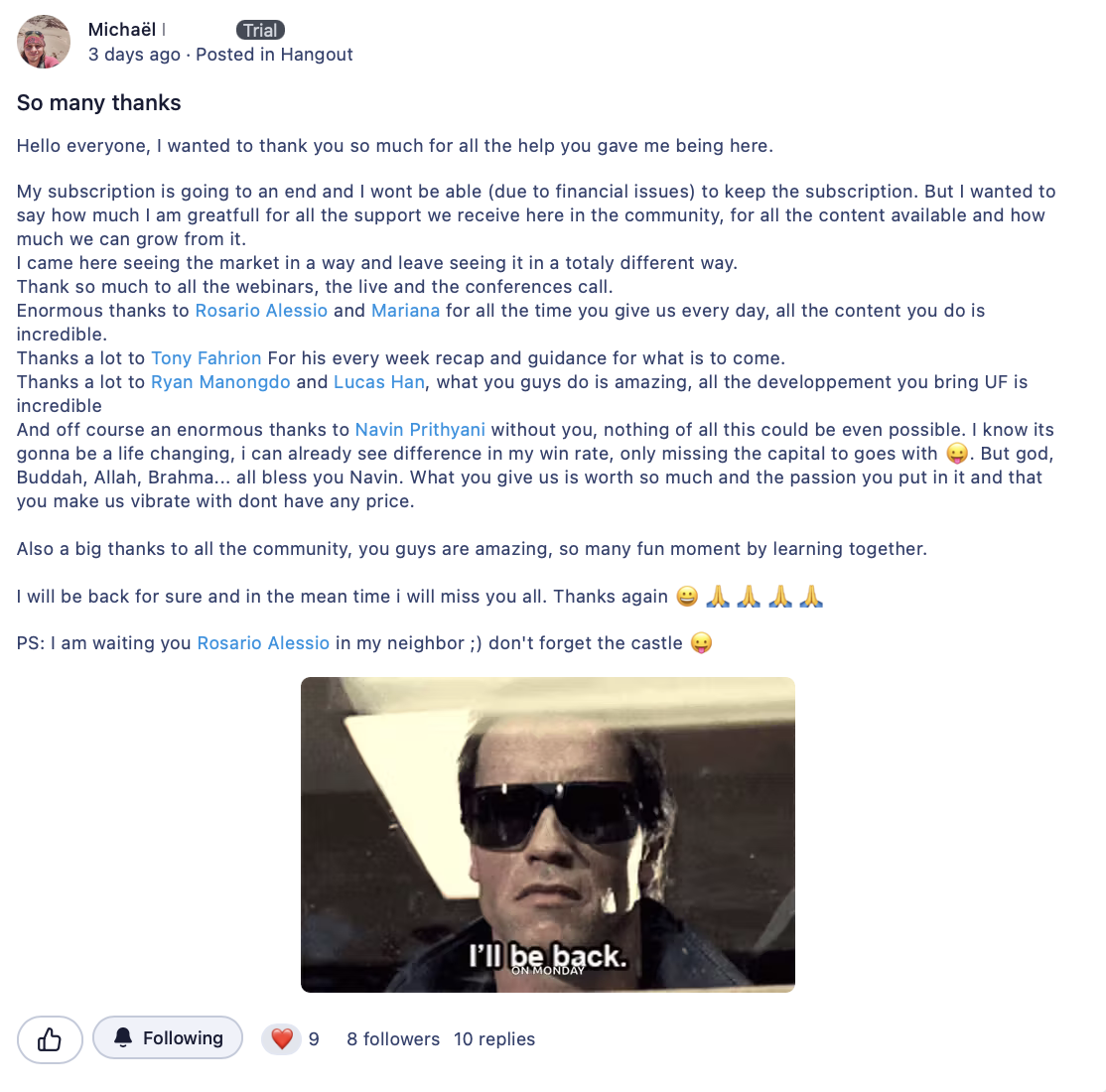
Task: Click Rosario Alessio mention in PS line
Action: [x=263, y=643]
